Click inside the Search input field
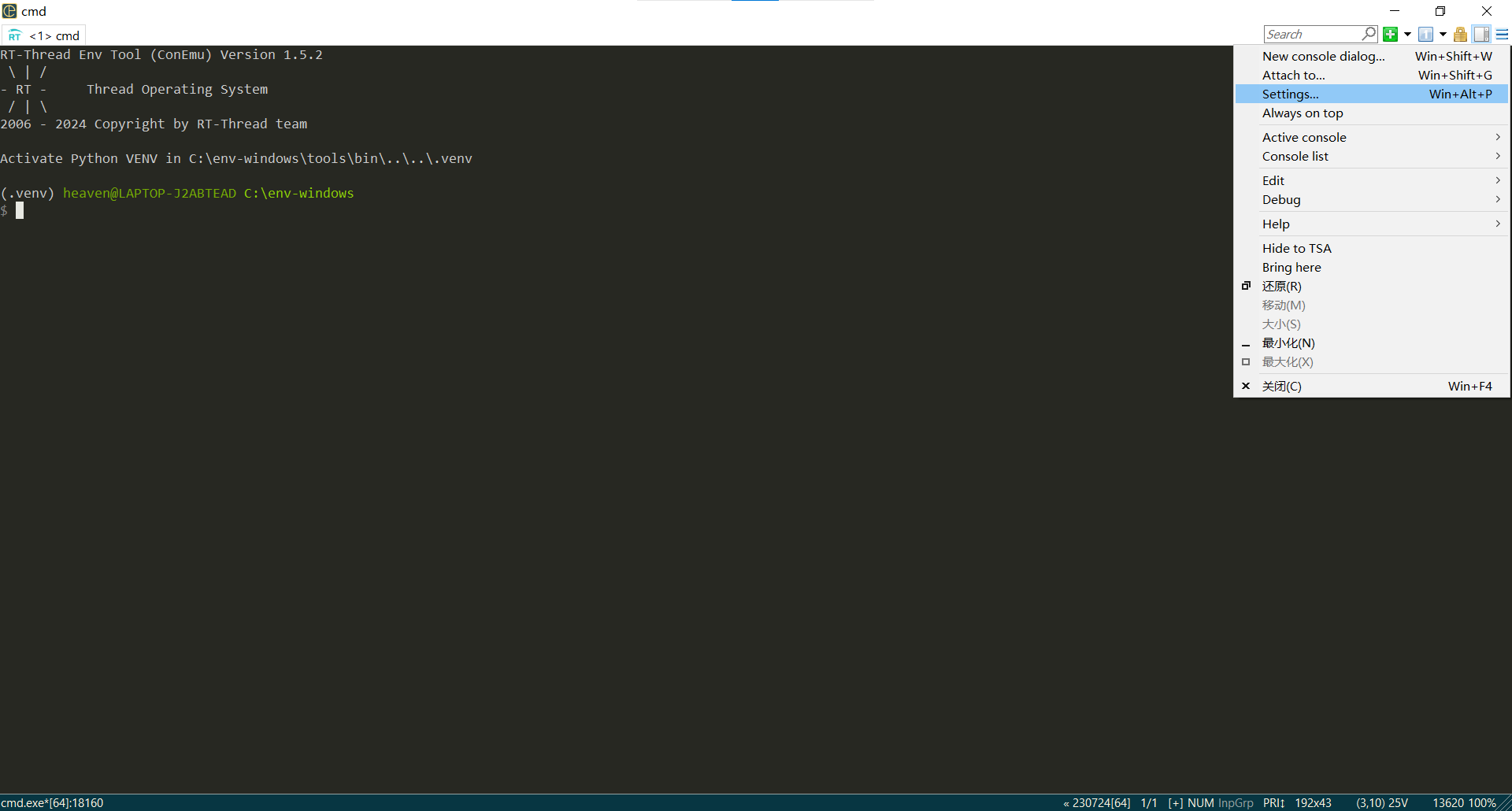Image resolution: width=1512 pixels, height=811 pixels. point(1311,34)
